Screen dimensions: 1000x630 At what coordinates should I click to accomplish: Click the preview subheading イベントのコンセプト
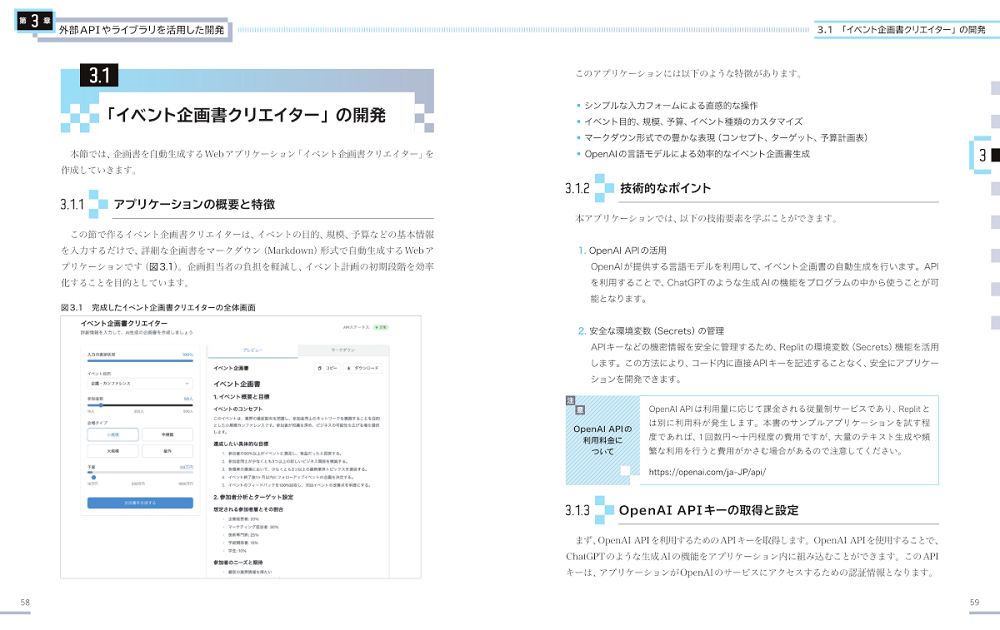[x=237, y=409]
